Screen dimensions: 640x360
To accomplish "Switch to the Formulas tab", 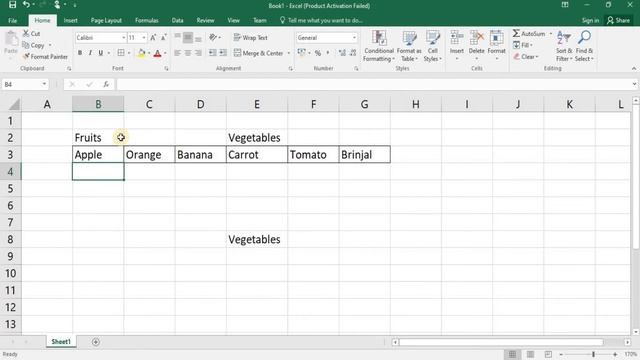I will (x=147, y=20).
